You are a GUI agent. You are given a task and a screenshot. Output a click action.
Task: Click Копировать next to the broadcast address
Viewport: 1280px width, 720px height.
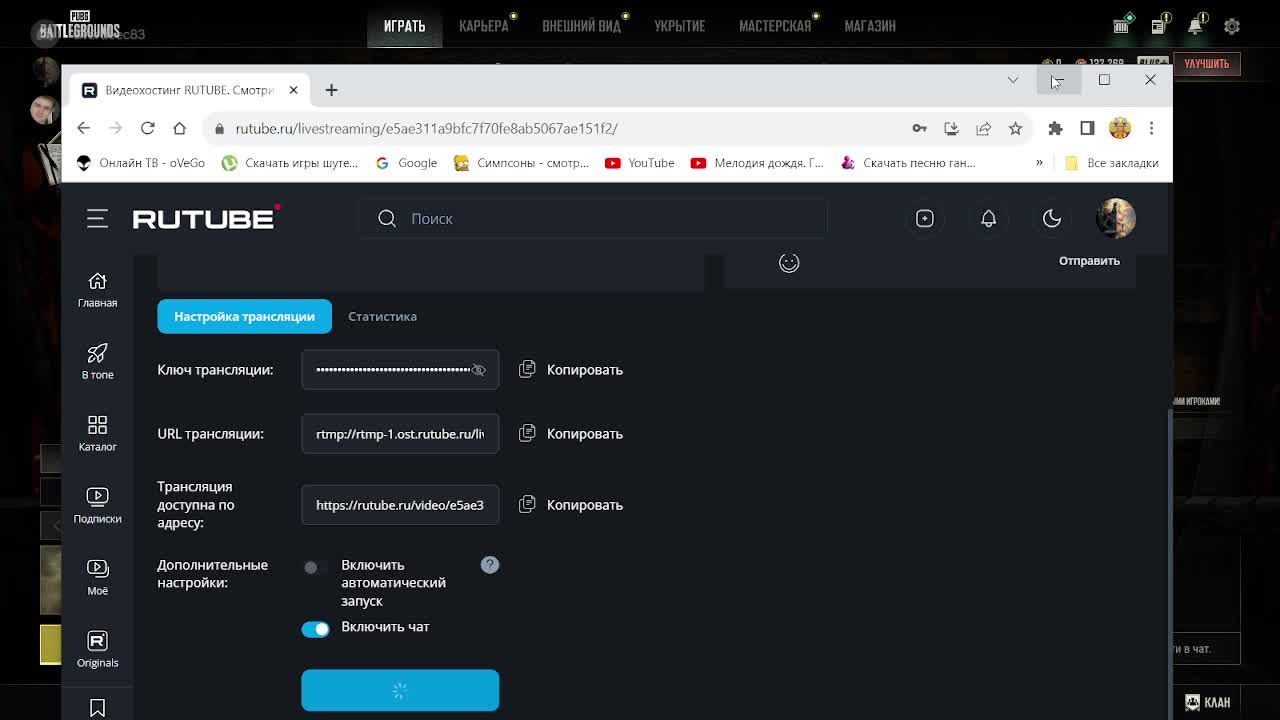(585, 505)
